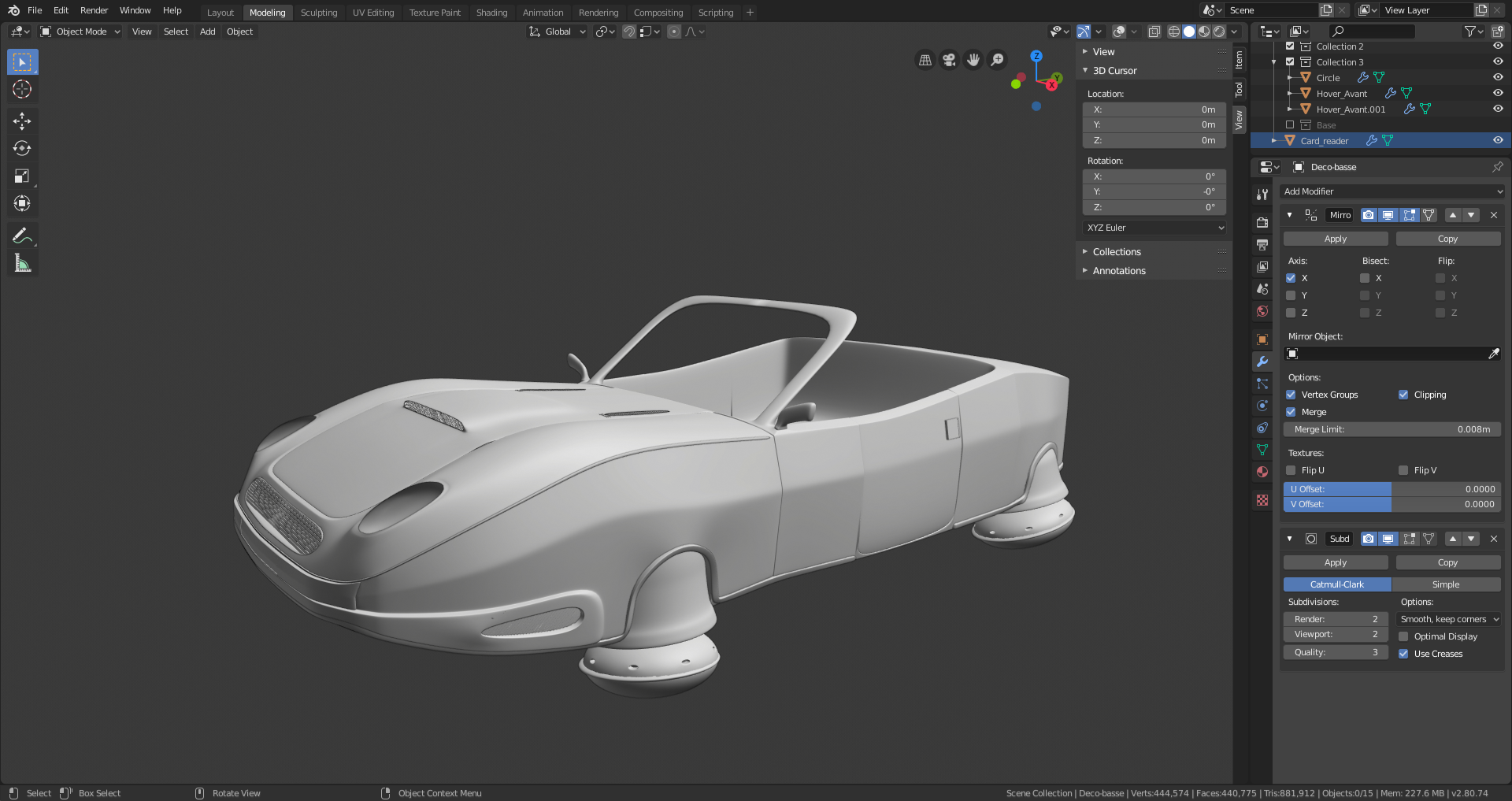Expand the Collections panel

coord(1117,252)
